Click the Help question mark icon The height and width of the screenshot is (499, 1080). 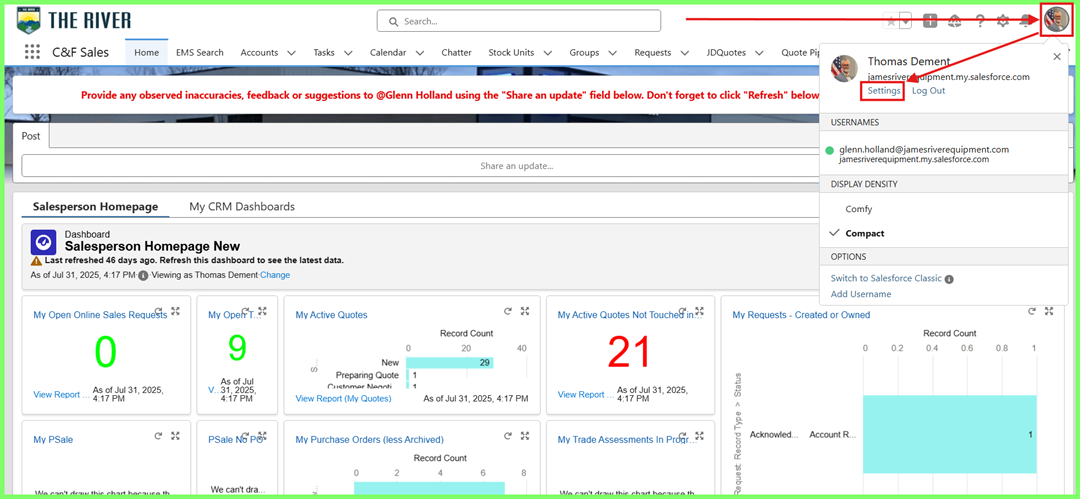[x=980, y=21]
